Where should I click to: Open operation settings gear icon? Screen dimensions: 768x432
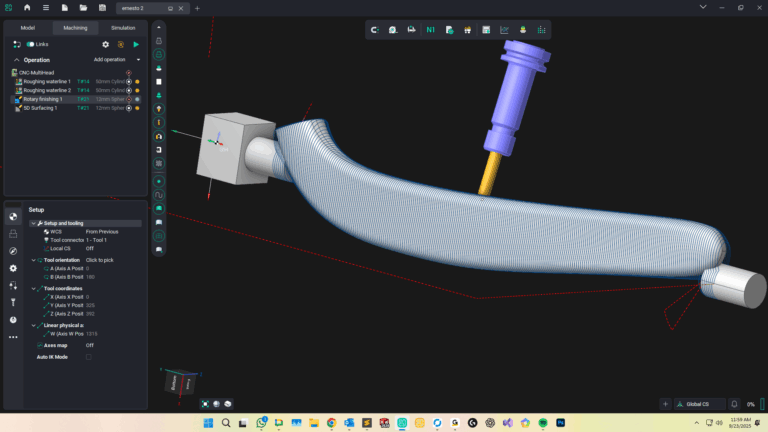click(x=106, y=44)
